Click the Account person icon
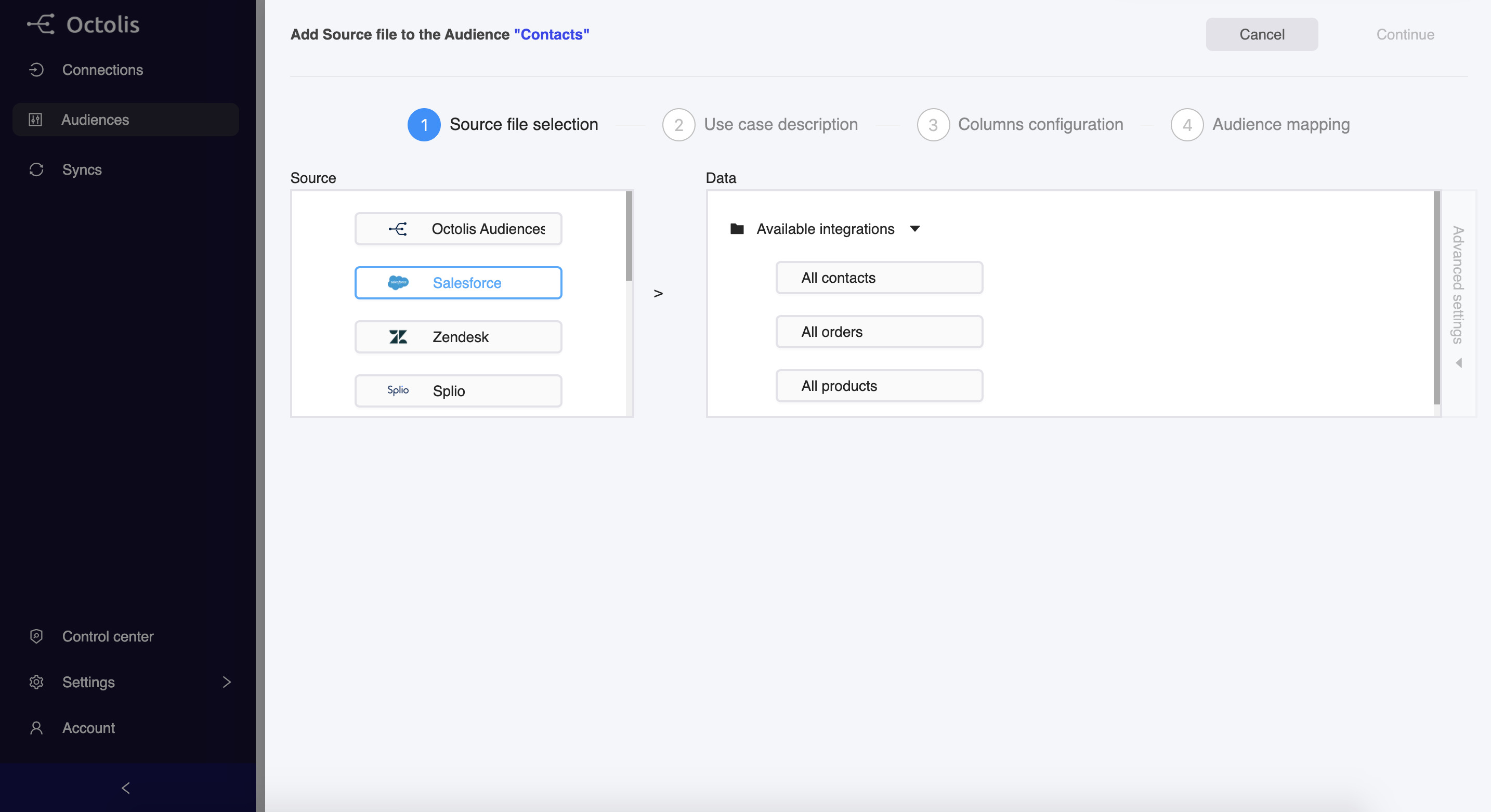 point(36,727)
